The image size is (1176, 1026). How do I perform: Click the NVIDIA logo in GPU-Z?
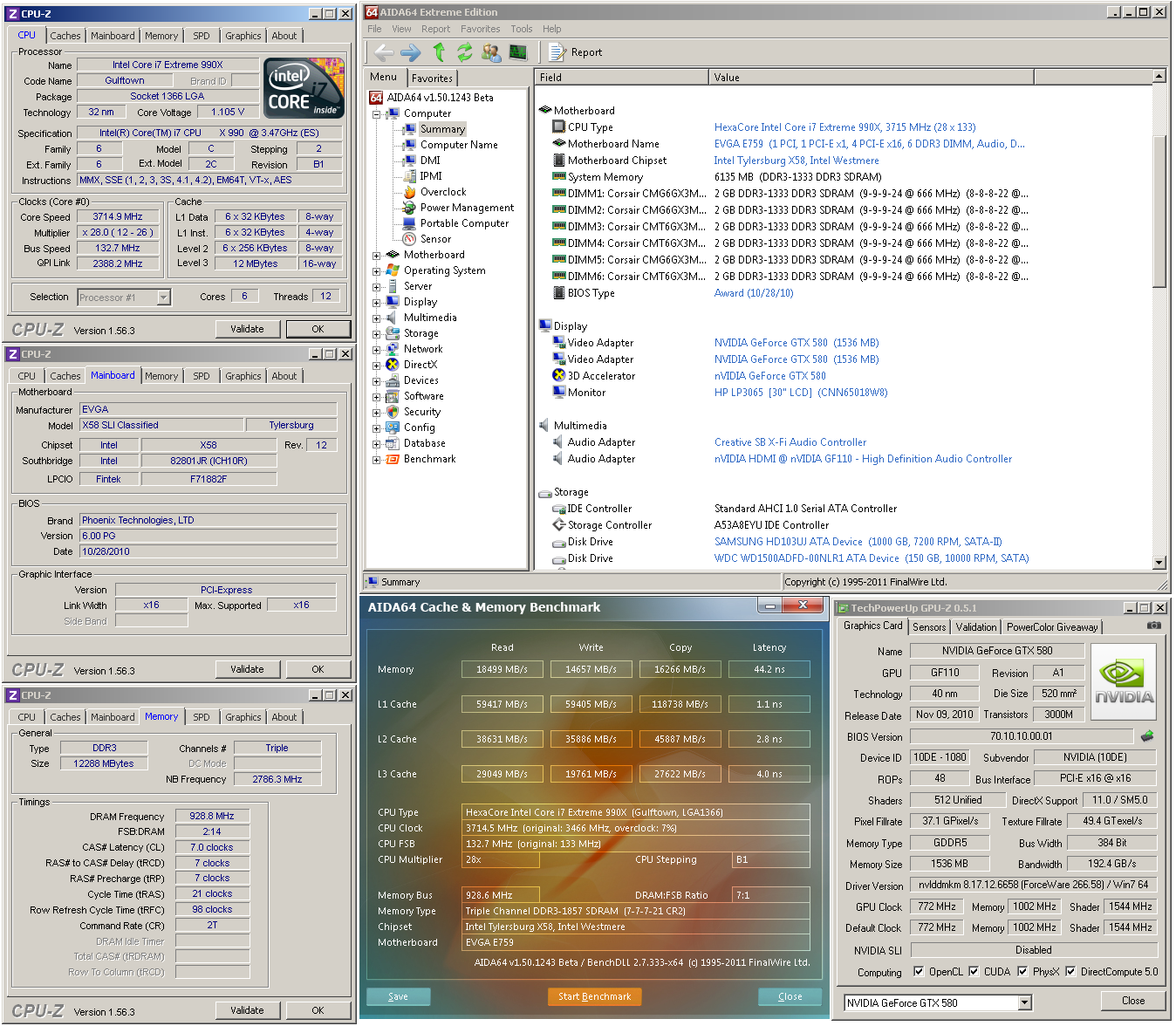coord(1124,682)
